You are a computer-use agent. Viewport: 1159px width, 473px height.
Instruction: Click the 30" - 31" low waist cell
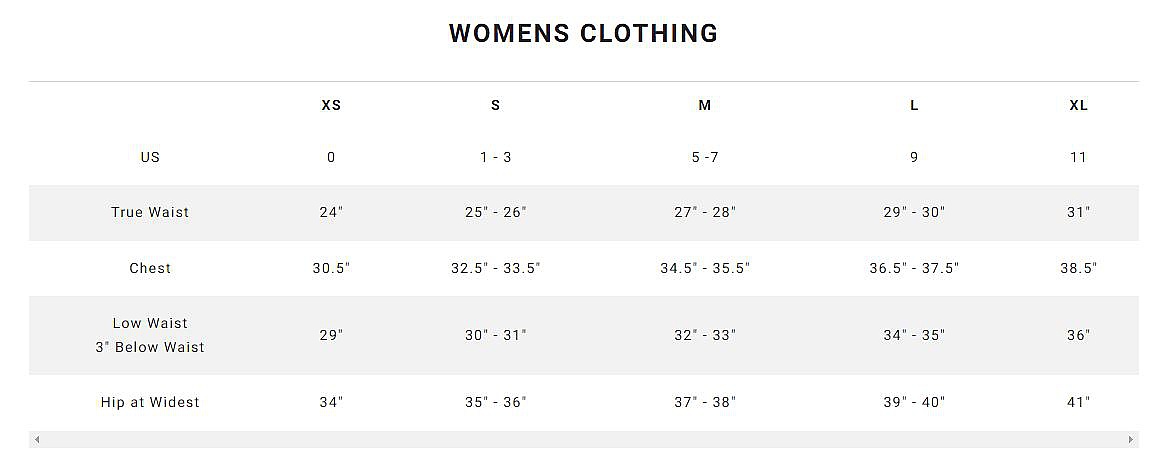(495, 335)
